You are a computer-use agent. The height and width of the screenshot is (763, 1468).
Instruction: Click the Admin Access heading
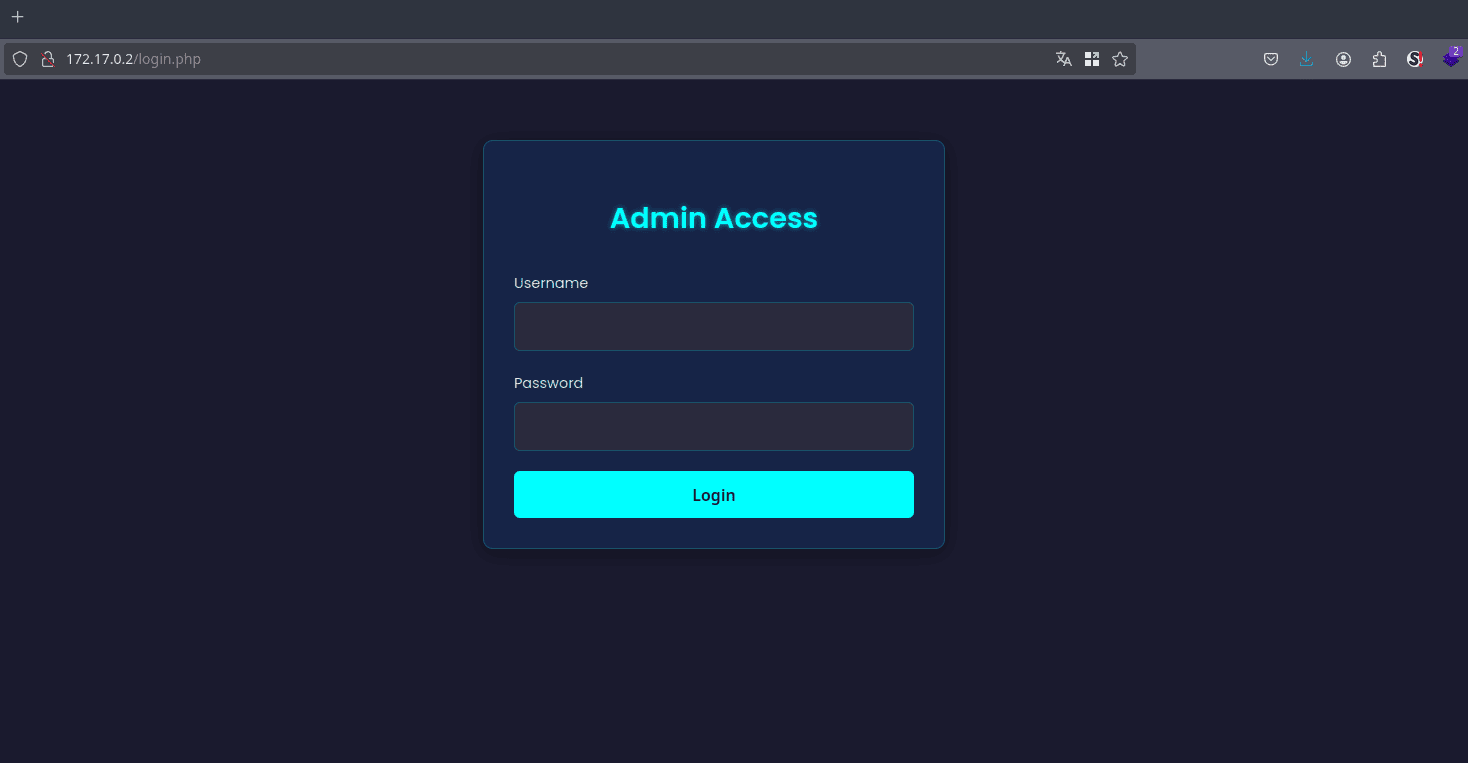[x=713, y=218]
